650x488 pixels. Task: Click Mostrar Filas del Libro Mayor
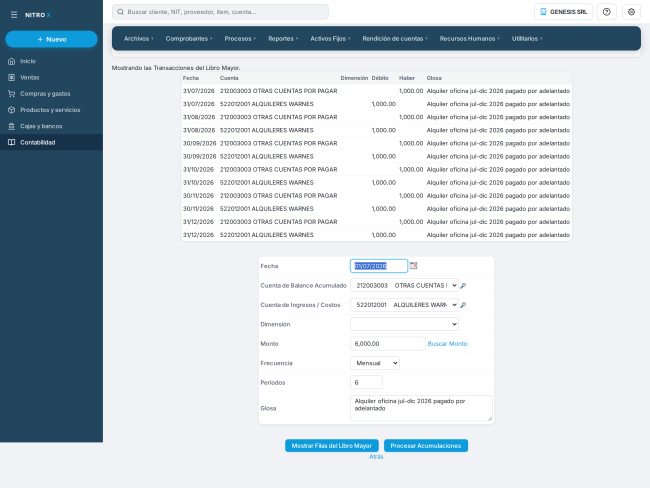click(x=332, y=446)
